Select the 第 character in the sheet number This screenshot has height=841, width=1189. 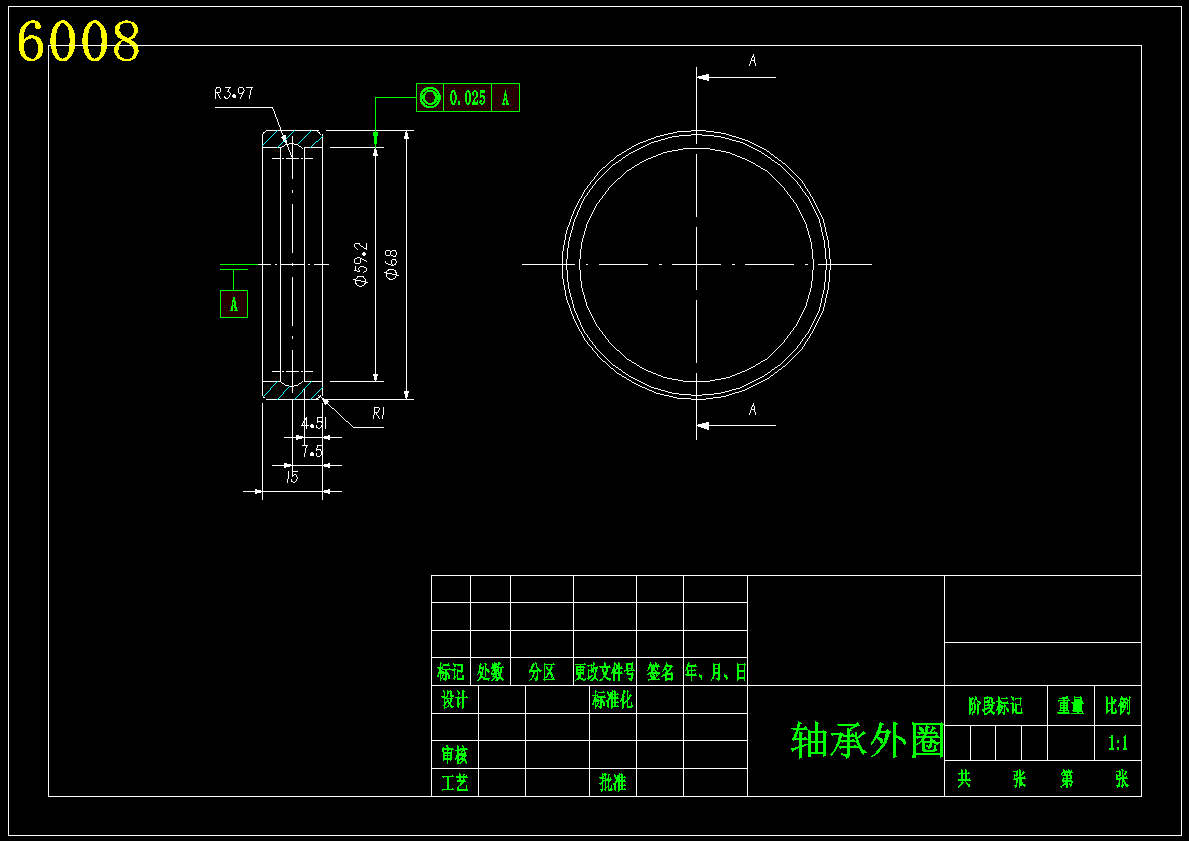1067,779
